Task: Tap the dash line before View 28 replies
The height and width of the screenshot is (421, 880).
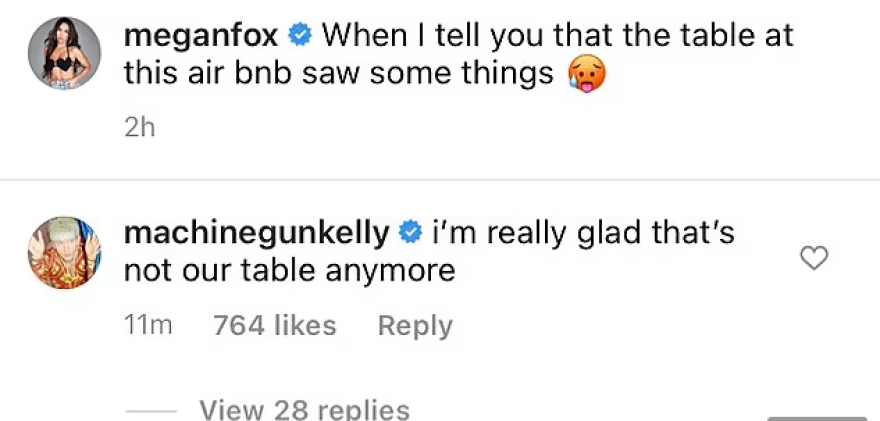Action: point(150,411)
